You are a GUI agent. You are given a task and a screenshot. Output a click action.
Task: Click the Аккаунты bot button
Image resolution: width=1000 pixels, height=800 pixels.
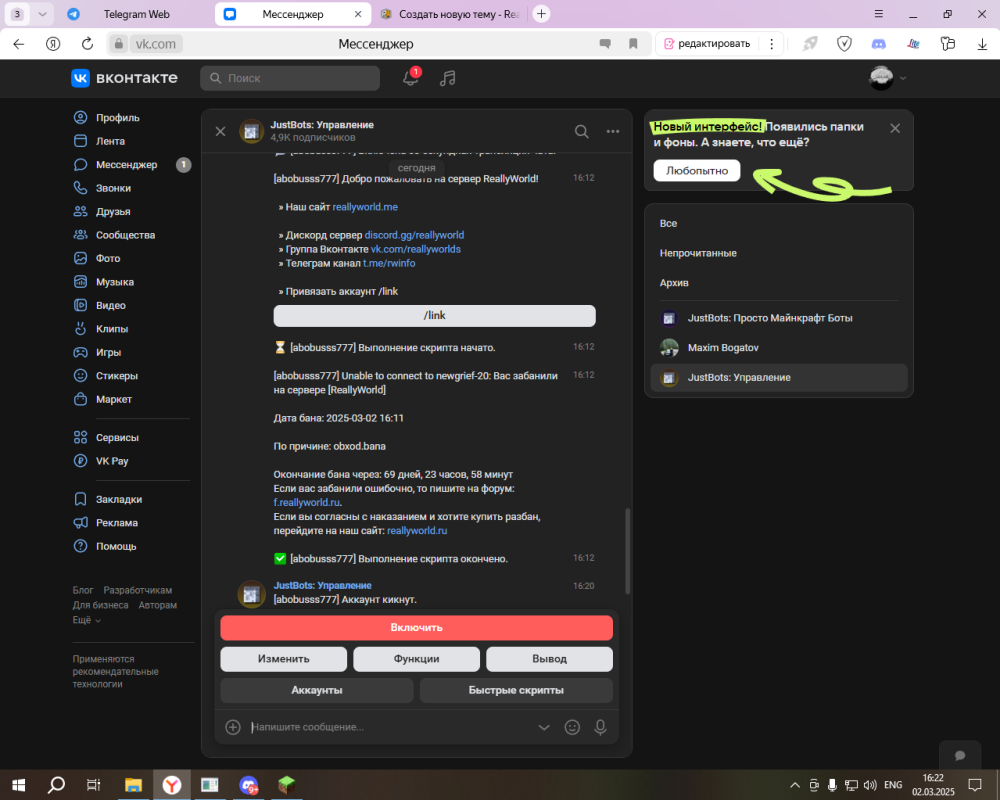click(317, 690)
